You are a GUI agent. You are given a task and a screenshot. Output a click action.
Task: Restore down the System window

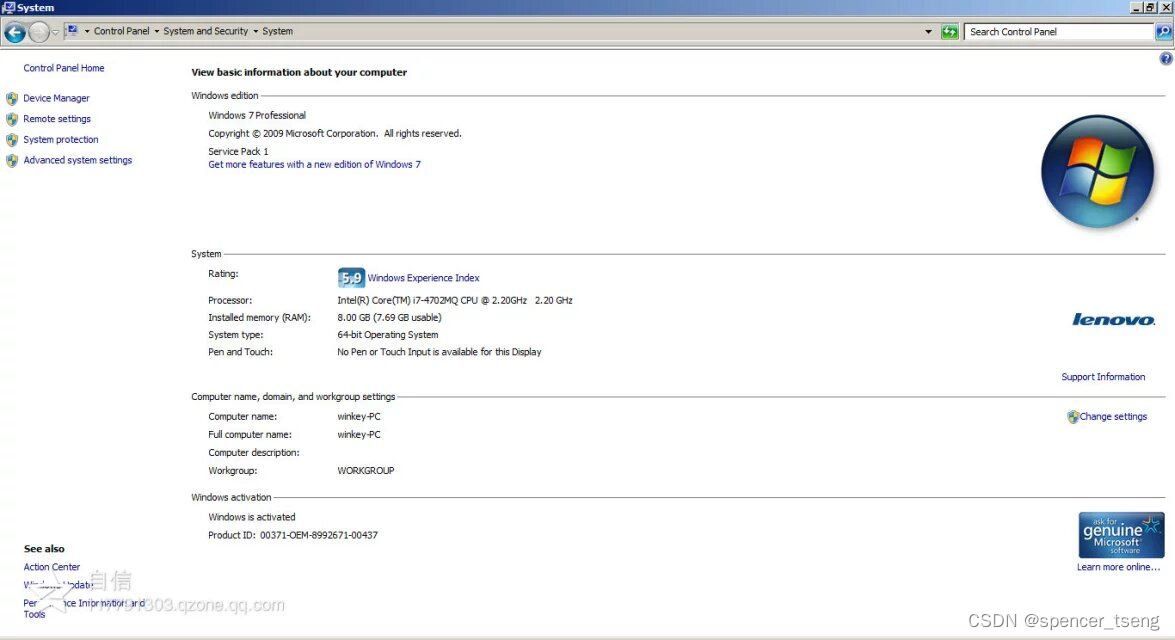tap(1151, 7)
